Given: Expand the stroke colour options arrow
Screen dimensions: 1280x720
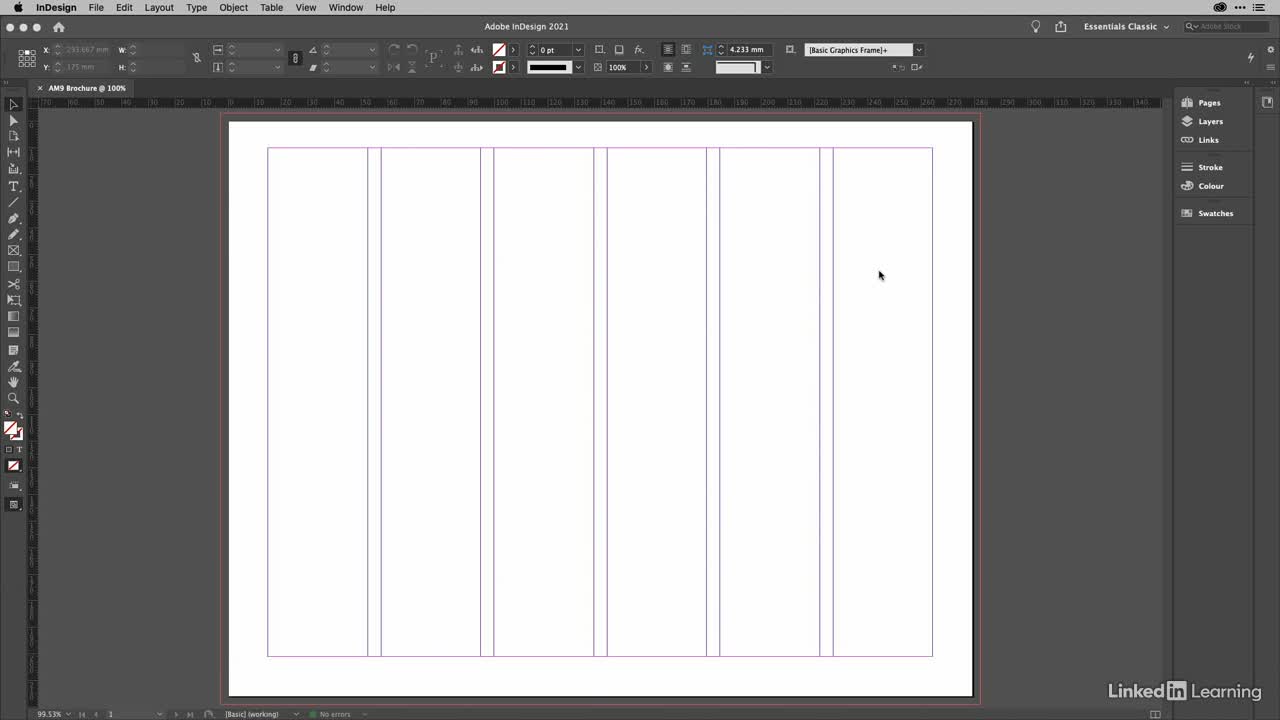Looking at the screenshot, I should click(513, 67).
